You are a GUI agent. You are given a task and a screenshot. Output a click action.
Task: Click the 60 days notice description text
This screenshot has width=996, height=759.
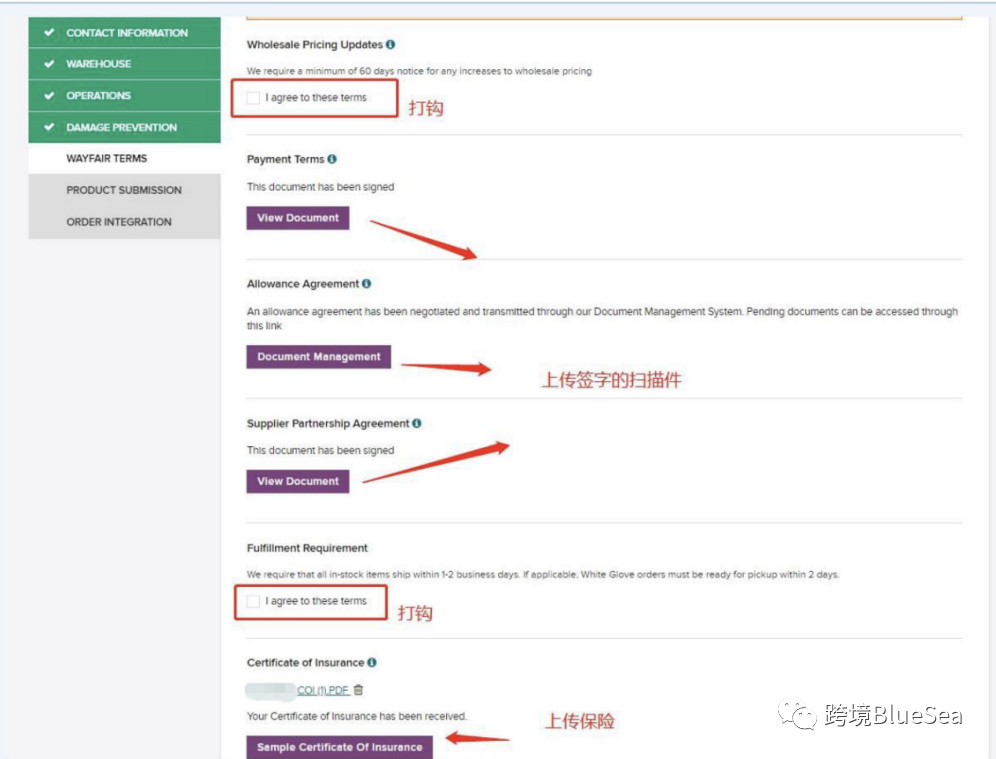(419, 71)
